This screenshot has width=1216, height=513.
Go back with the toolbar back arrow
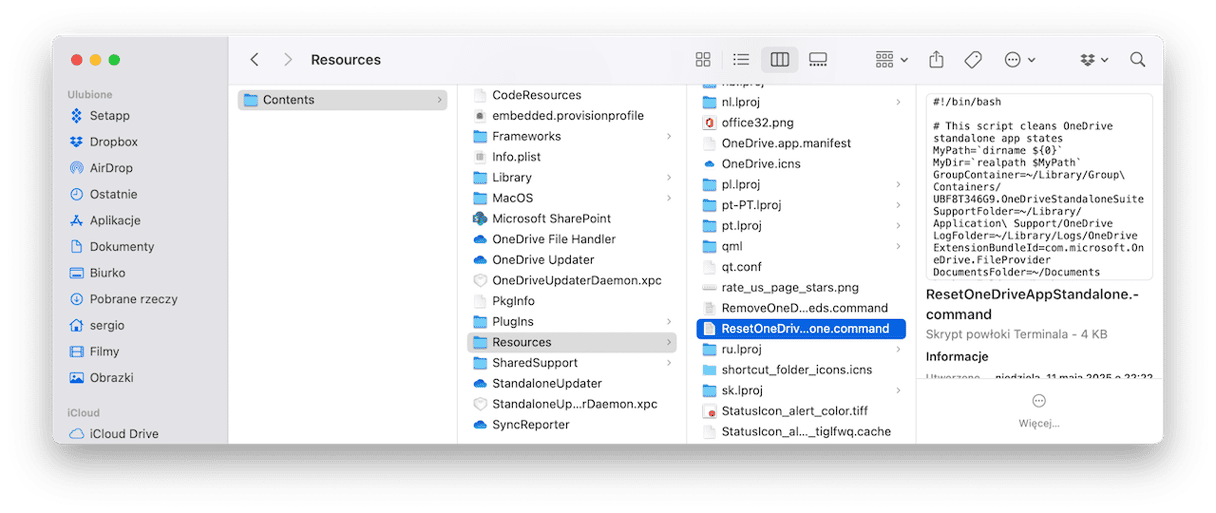pos(254,60)
